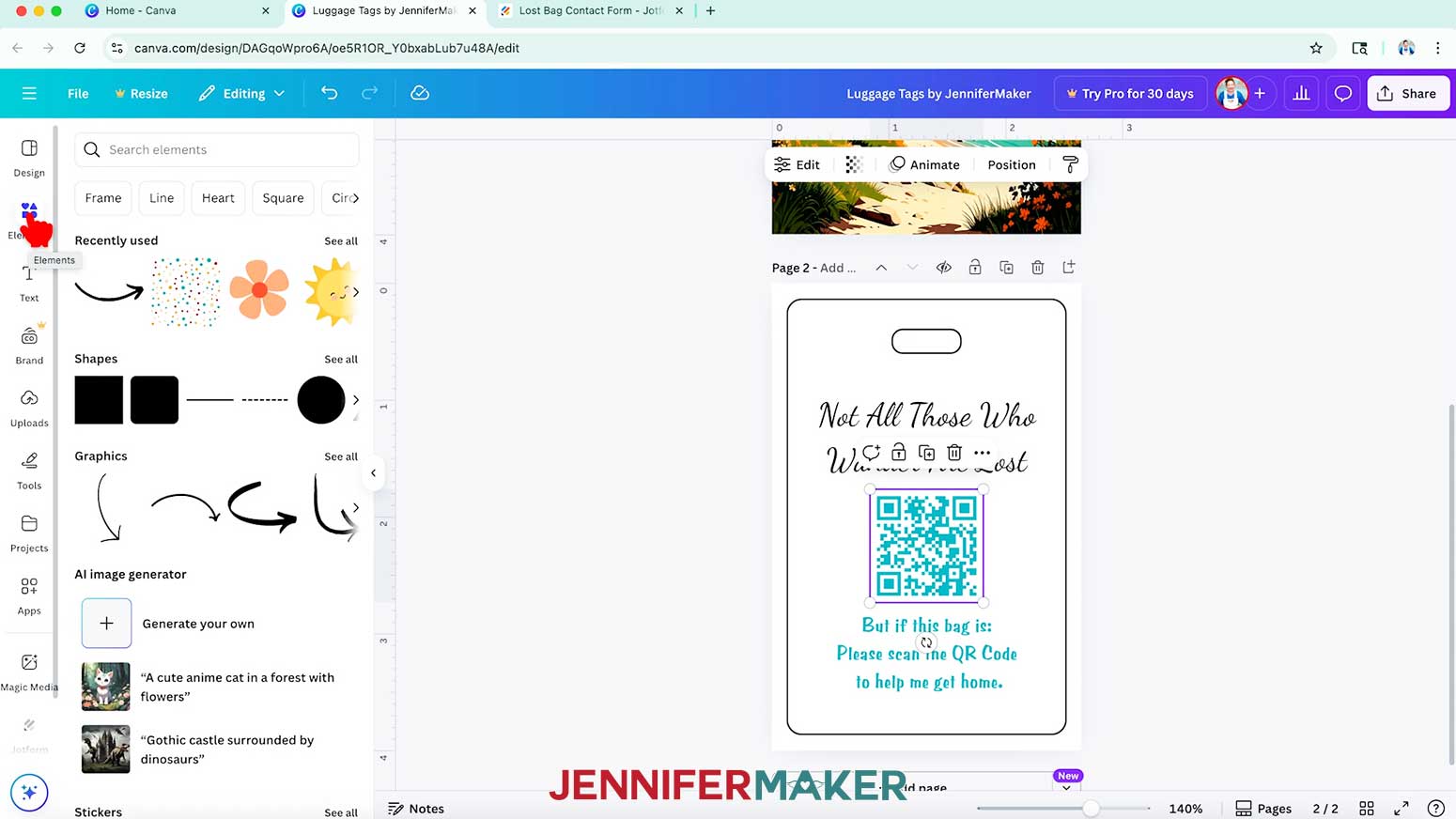Screen dimensions: 1456x819
Task: Collapse the elements side panel
Action: (373, 472)
